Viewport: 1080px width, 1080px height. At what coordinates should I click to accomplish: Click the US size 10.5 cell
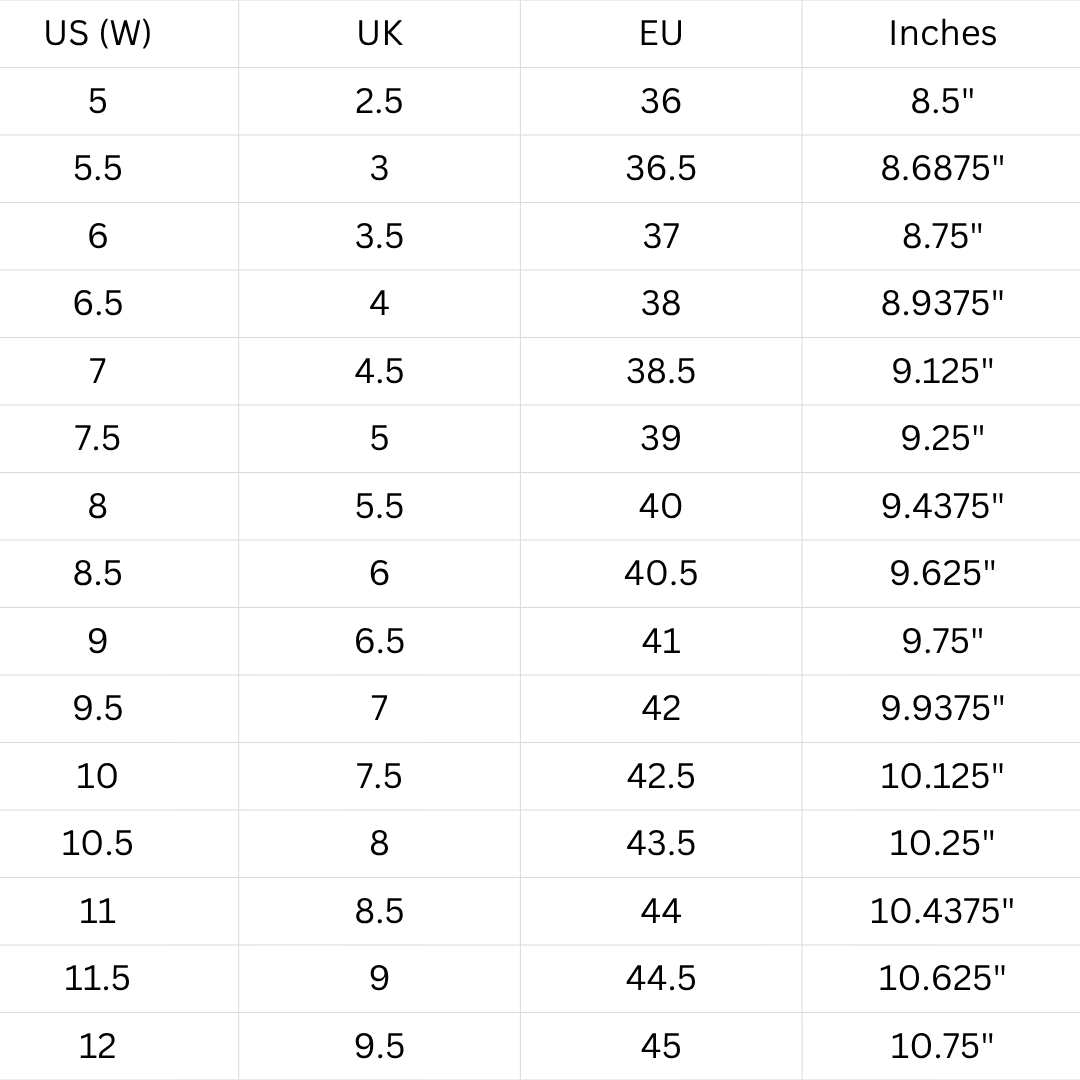click(x=98, y=844)
